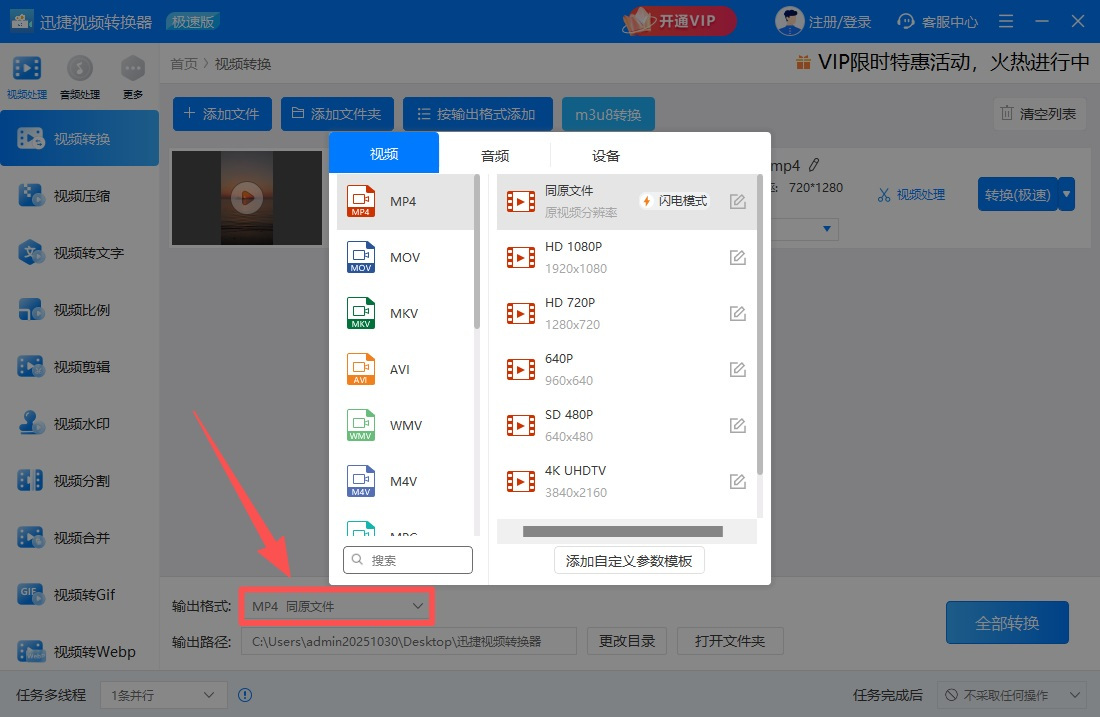Click the 全部转换 button
The image size is (1100, 717).
(x=1007, y=622)
